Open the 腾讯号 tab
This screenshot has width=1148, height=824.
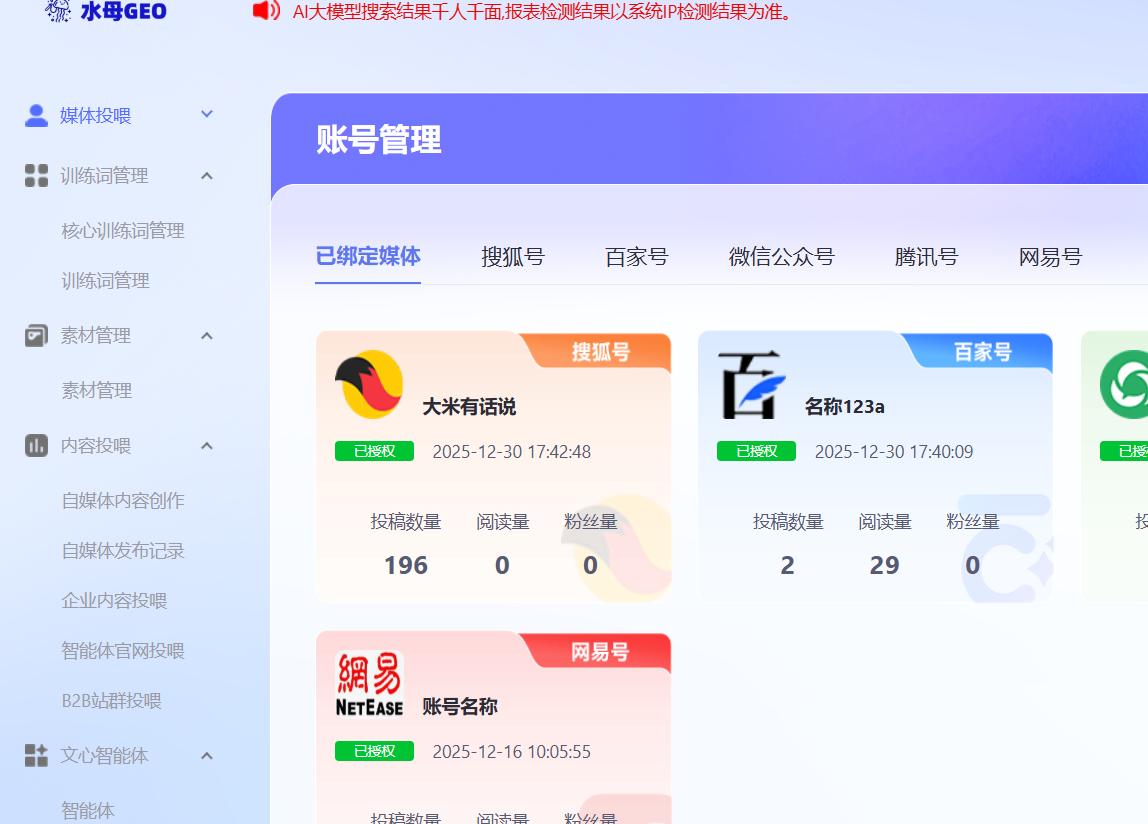(x=926, y=257)
